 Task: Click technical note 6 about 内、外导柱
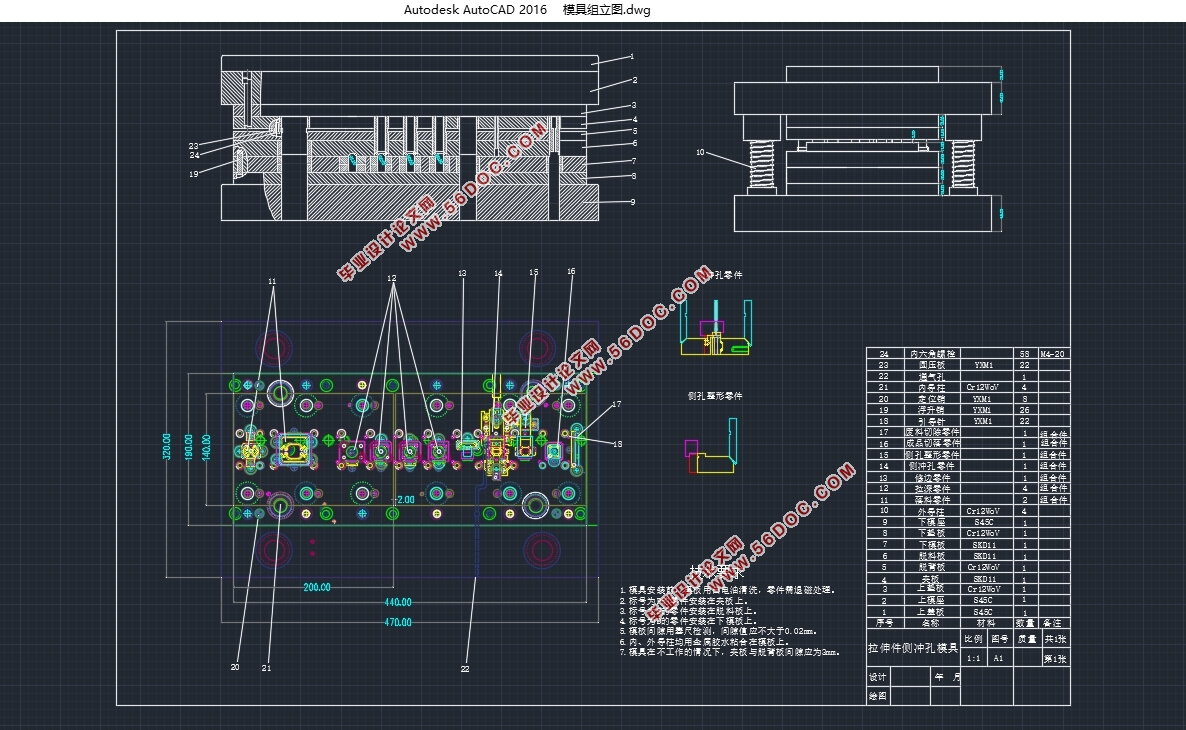point(704,641)
